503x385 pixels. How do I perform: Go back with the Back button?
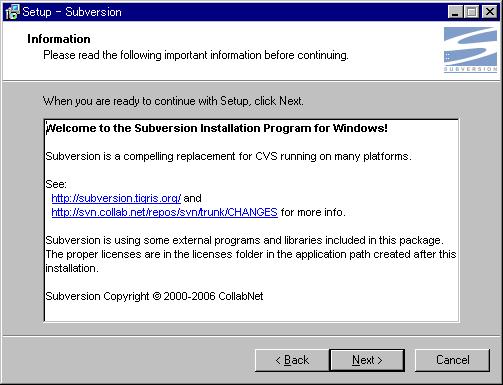coord(292,360)
